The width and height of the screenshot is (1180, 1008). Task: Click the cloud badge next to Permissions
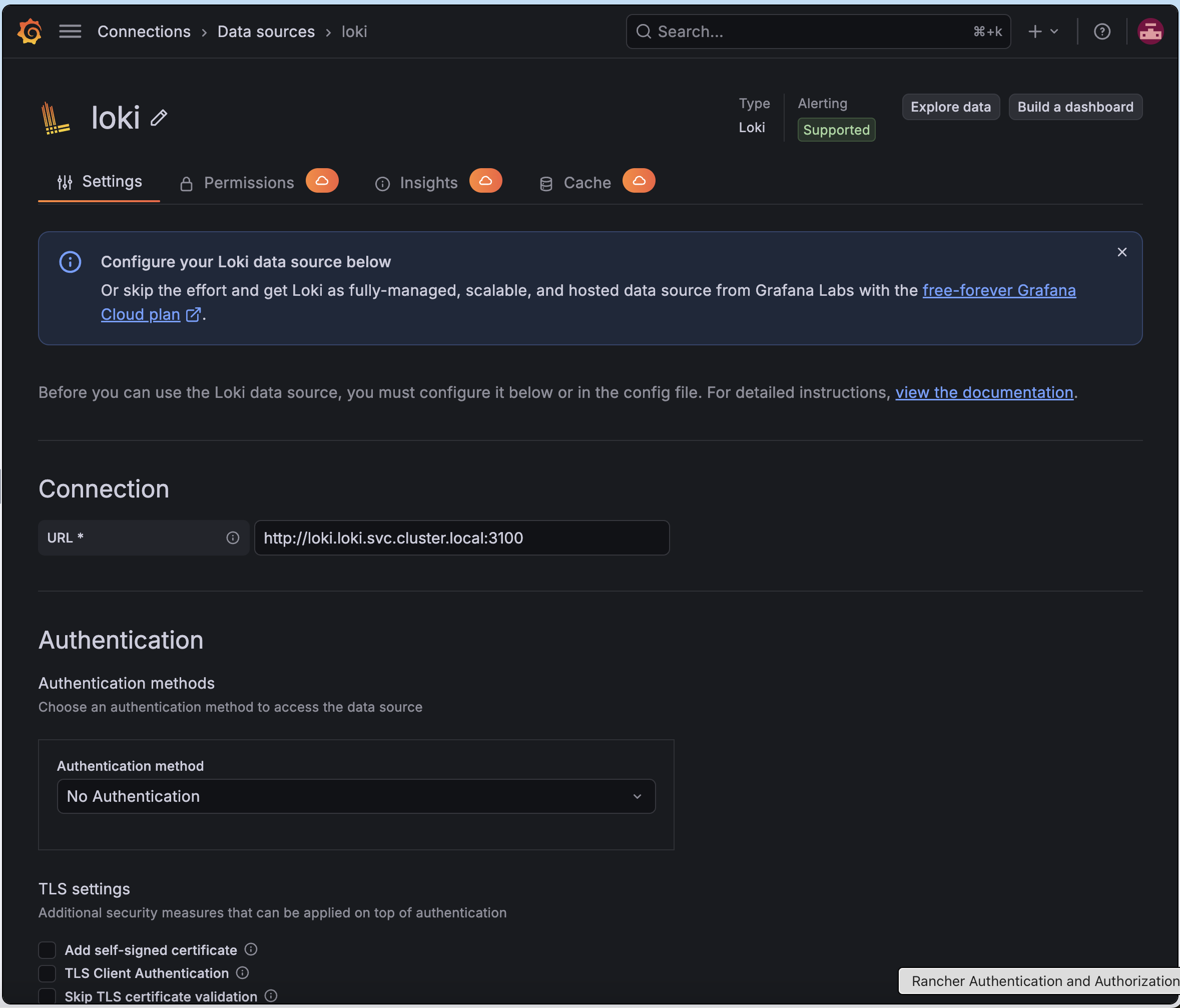tap(322, 181)
